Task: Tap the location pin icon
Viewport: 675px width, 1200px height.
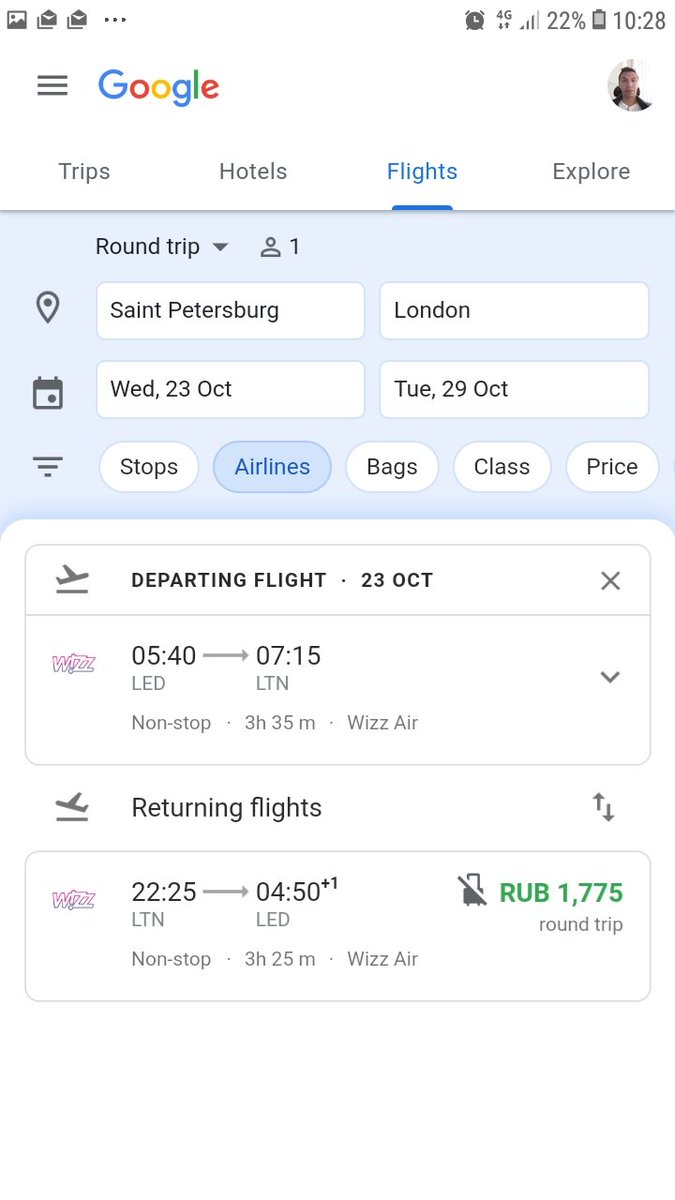Action: click(x=47, y=309)
